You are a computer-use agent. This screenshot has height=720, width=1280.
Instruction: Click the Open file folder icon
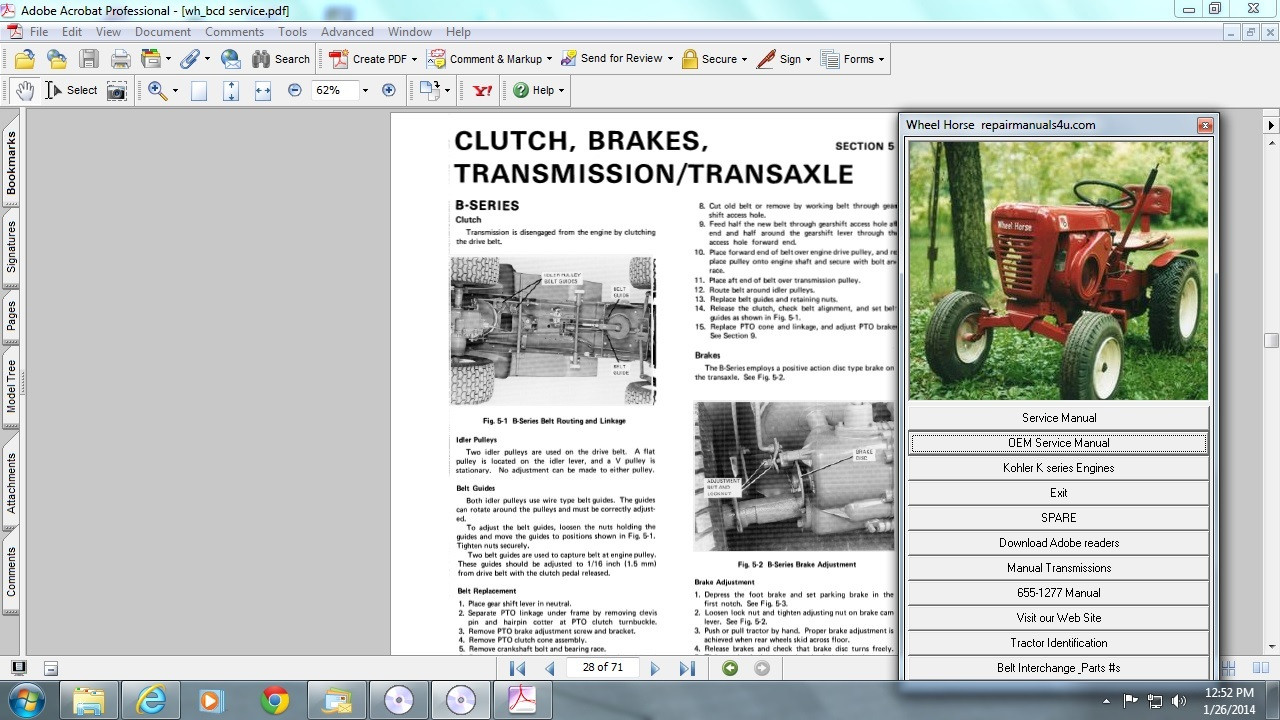point(24,59)
